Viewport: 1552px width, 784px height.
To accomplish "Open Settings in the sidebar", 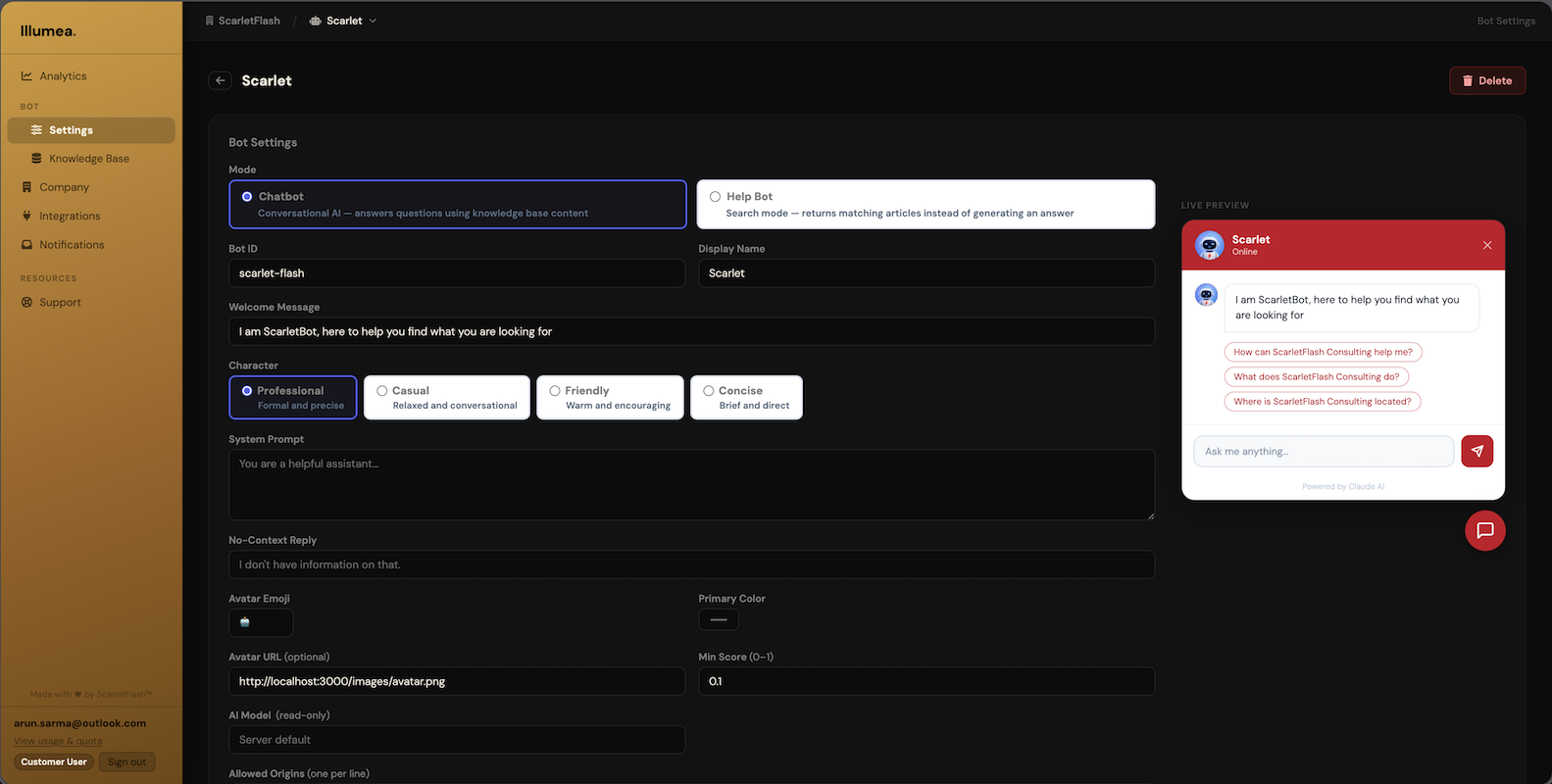I will (x=91, y=129).
